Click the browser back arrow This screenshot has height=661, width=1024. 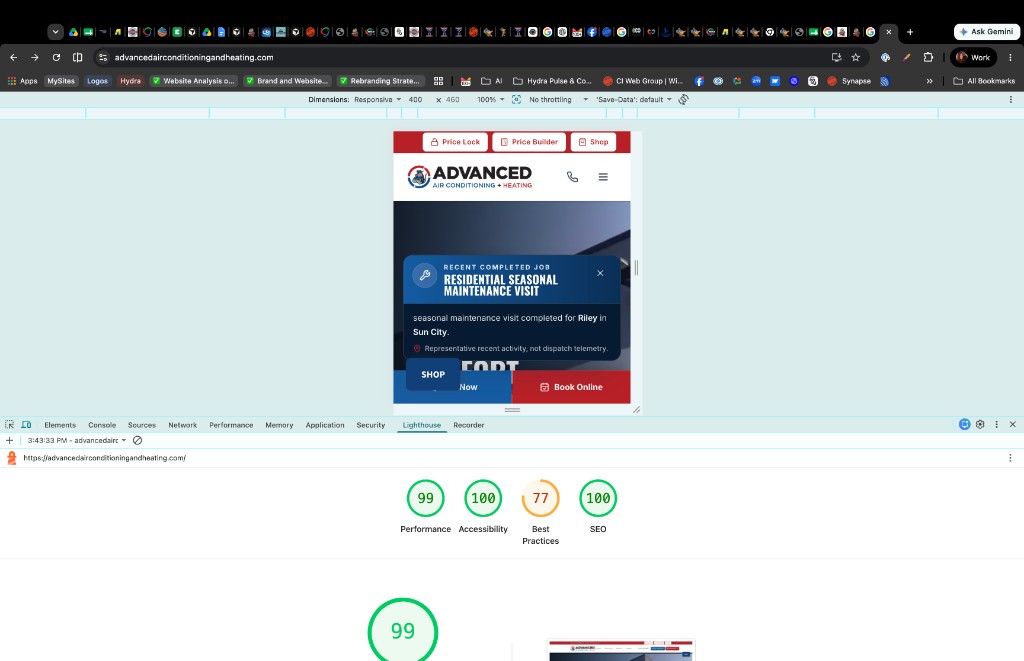[x=14, y=57]
